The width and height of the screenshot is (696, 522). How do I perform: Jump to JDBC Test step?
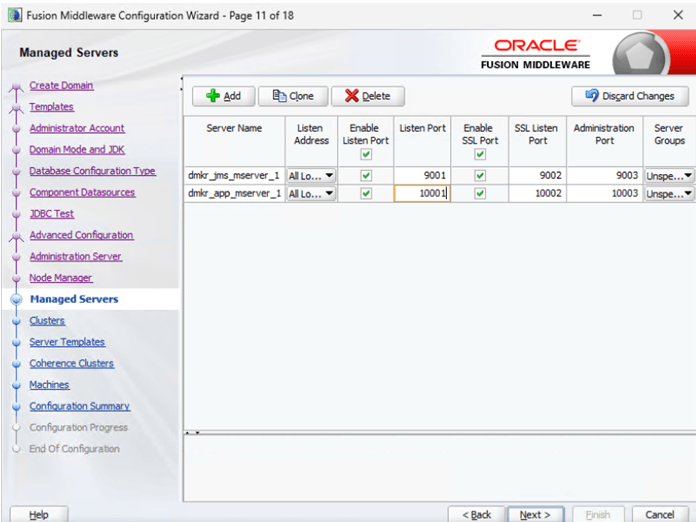pyautogui.click(x=51, y=214)
